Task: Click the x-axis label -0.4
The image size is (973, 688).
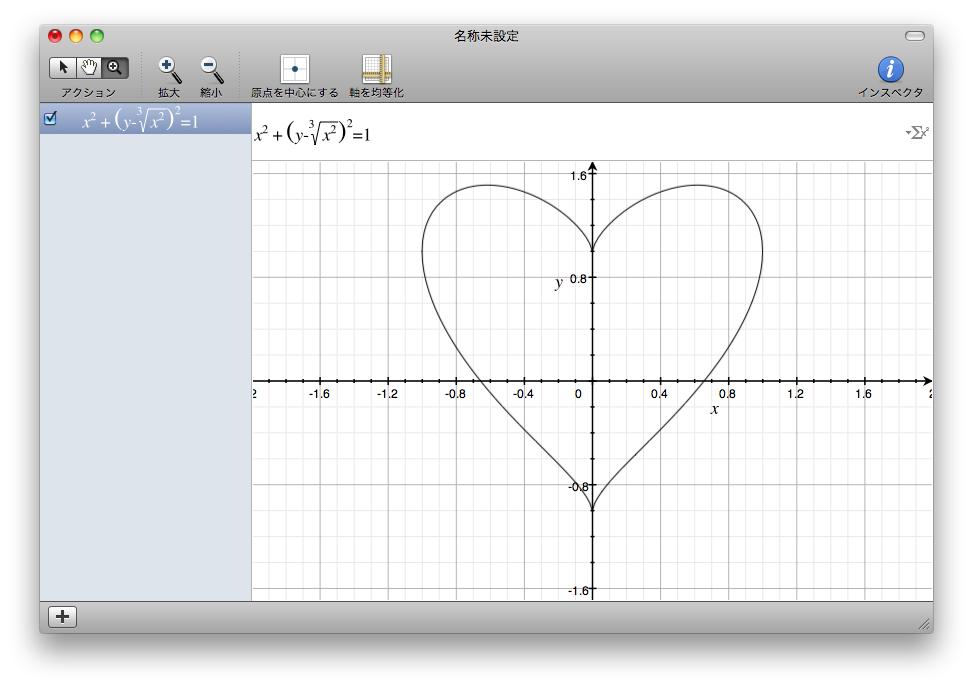Action: point(522,394)
